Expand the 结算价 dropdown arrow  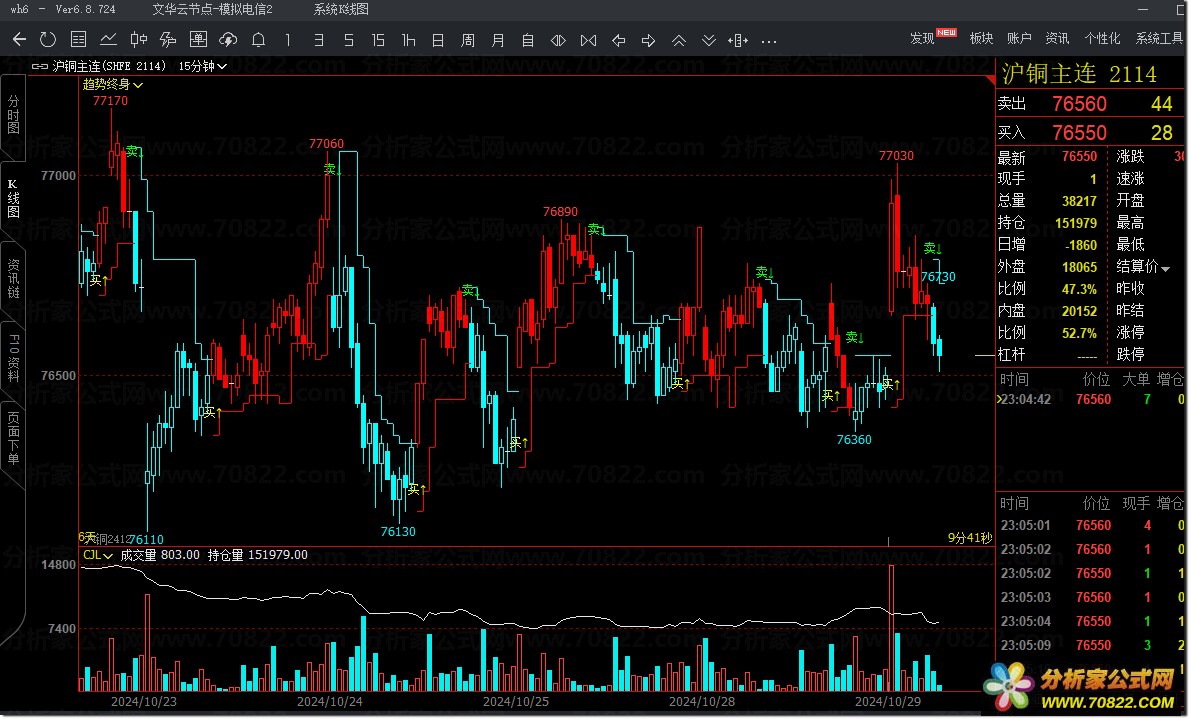pos(1166,268)
